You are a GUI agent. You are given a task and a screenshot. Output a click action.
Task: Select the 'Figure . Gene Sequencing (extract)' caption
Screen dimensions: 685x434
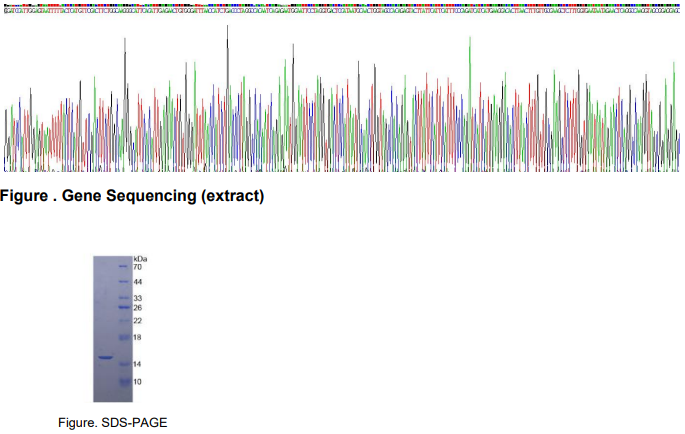(132, 196)
